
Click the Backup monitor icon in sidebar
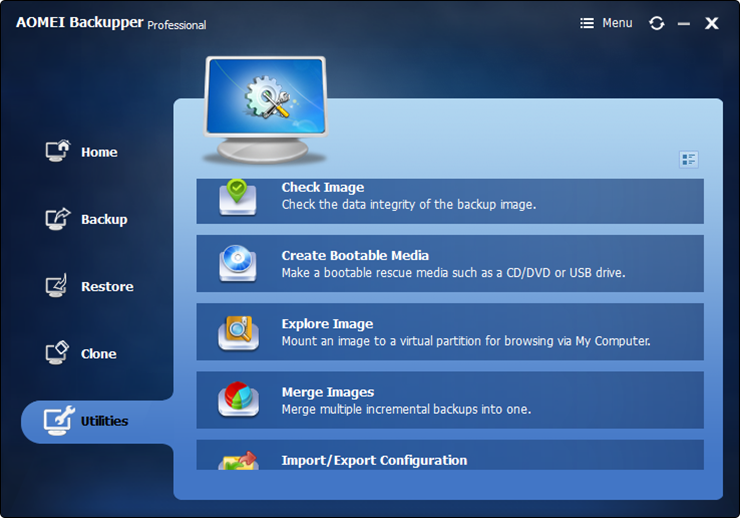[58, 219]
